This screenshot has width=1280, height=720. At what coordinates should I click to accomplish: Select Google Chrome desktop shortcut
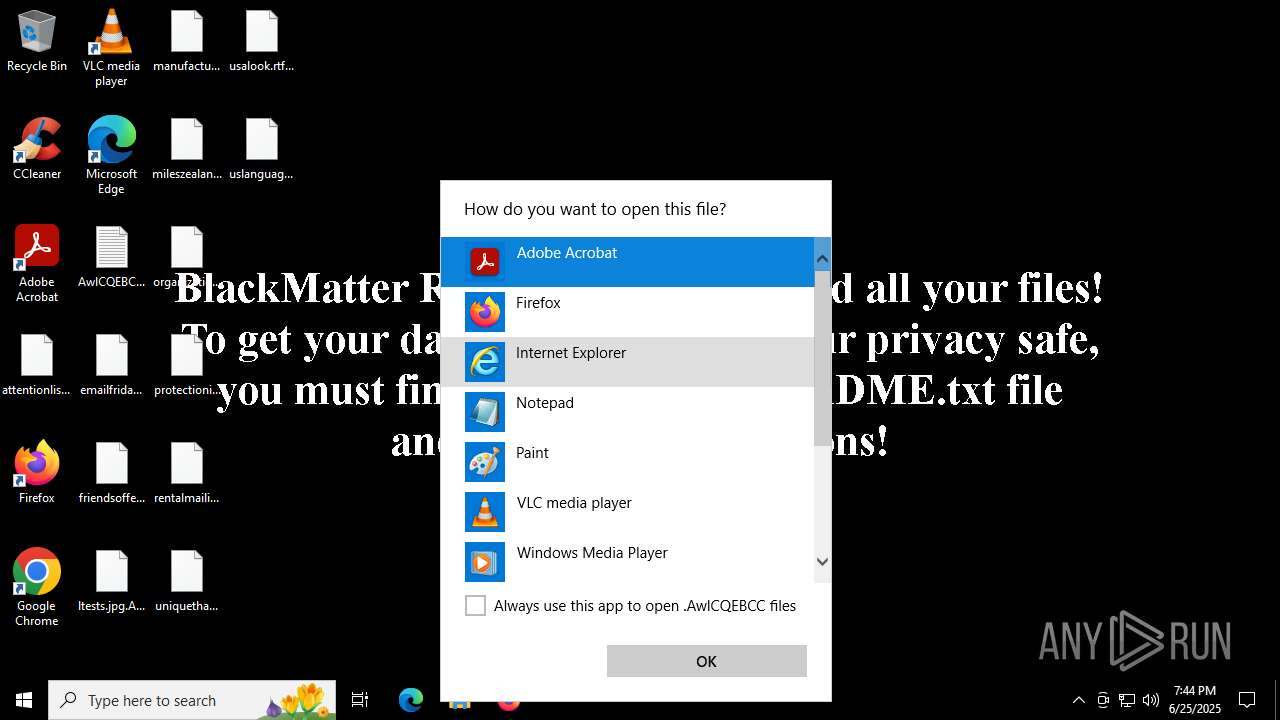(37, 587)
